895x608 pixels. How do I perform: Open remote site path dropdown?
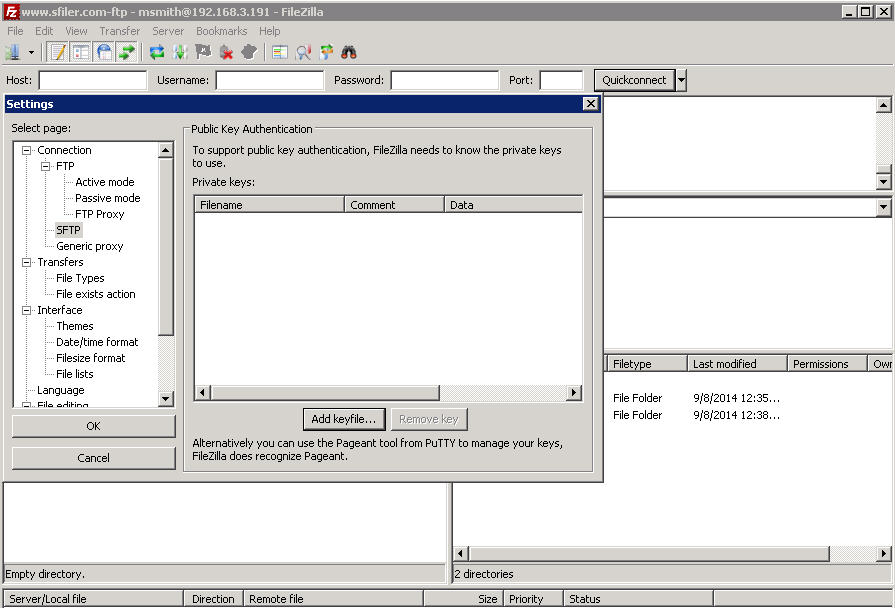[883, 207]
